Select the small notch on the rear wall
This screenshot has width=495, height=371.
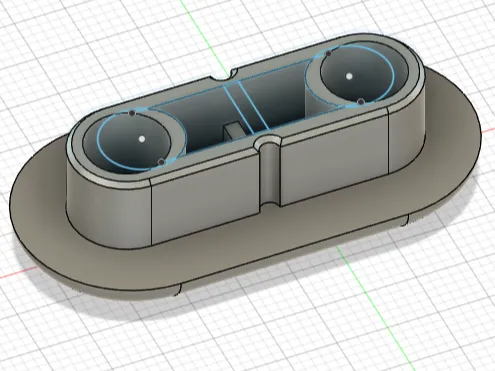[x=224, y=75]
